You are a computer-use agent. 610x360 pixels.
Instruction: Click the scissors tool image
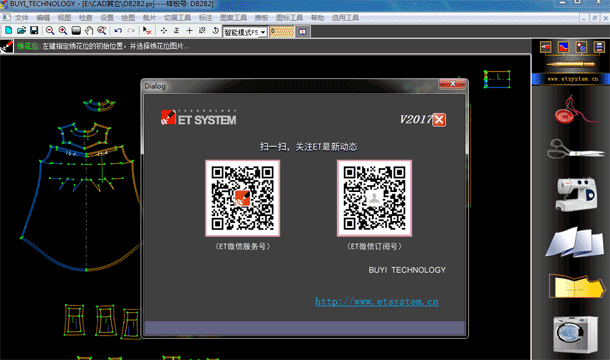pos(575,149)
